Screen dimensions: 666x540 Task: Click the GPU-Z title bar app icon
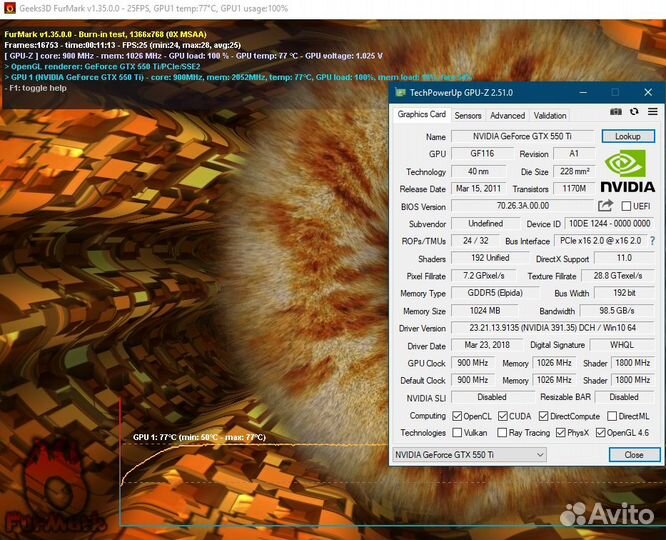(400, 92)
